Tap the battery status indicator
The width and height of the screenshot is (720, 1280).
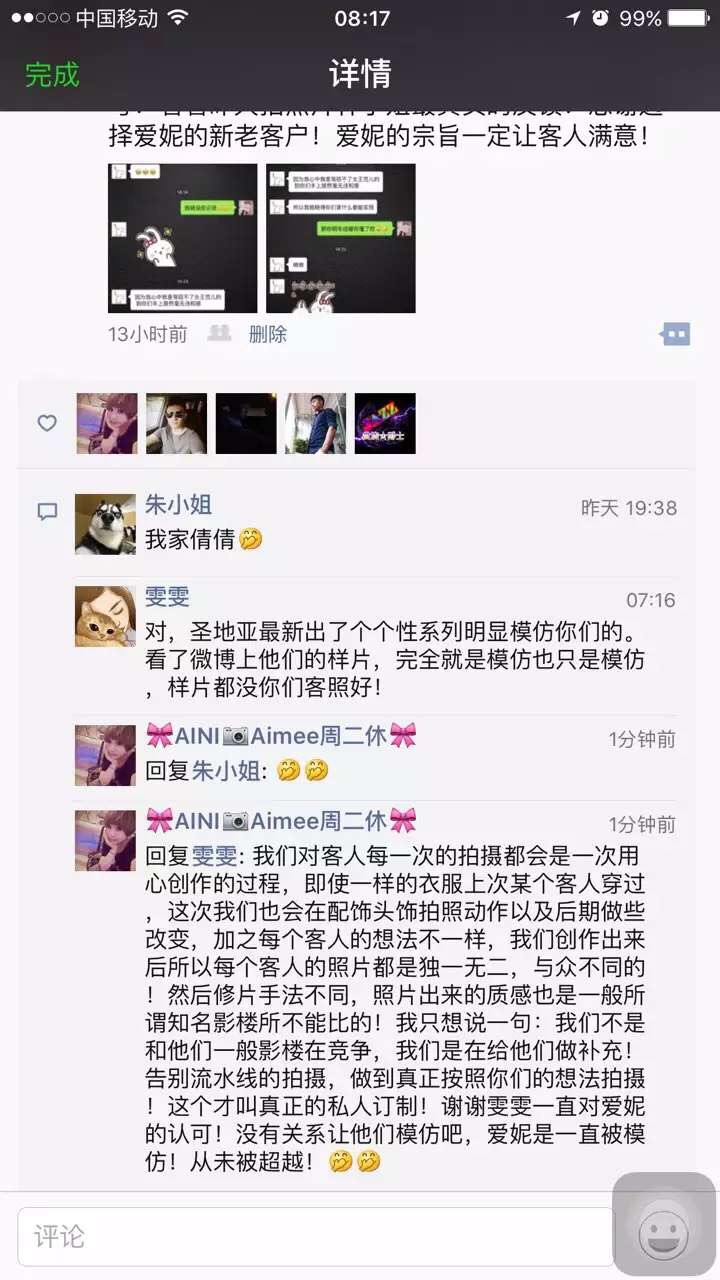click(x=688, y=18)
